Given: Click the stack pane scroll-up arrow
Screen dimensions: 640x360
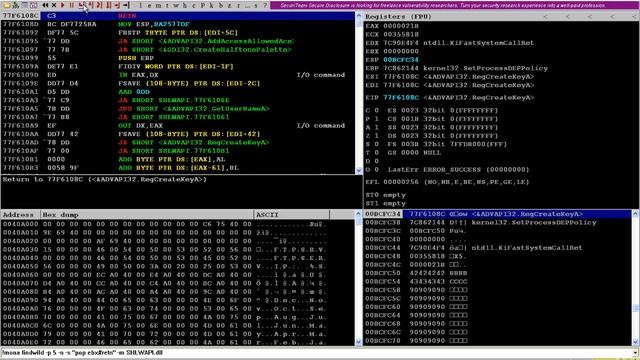Looking at the screenshot, I should [x=636, y=213].
